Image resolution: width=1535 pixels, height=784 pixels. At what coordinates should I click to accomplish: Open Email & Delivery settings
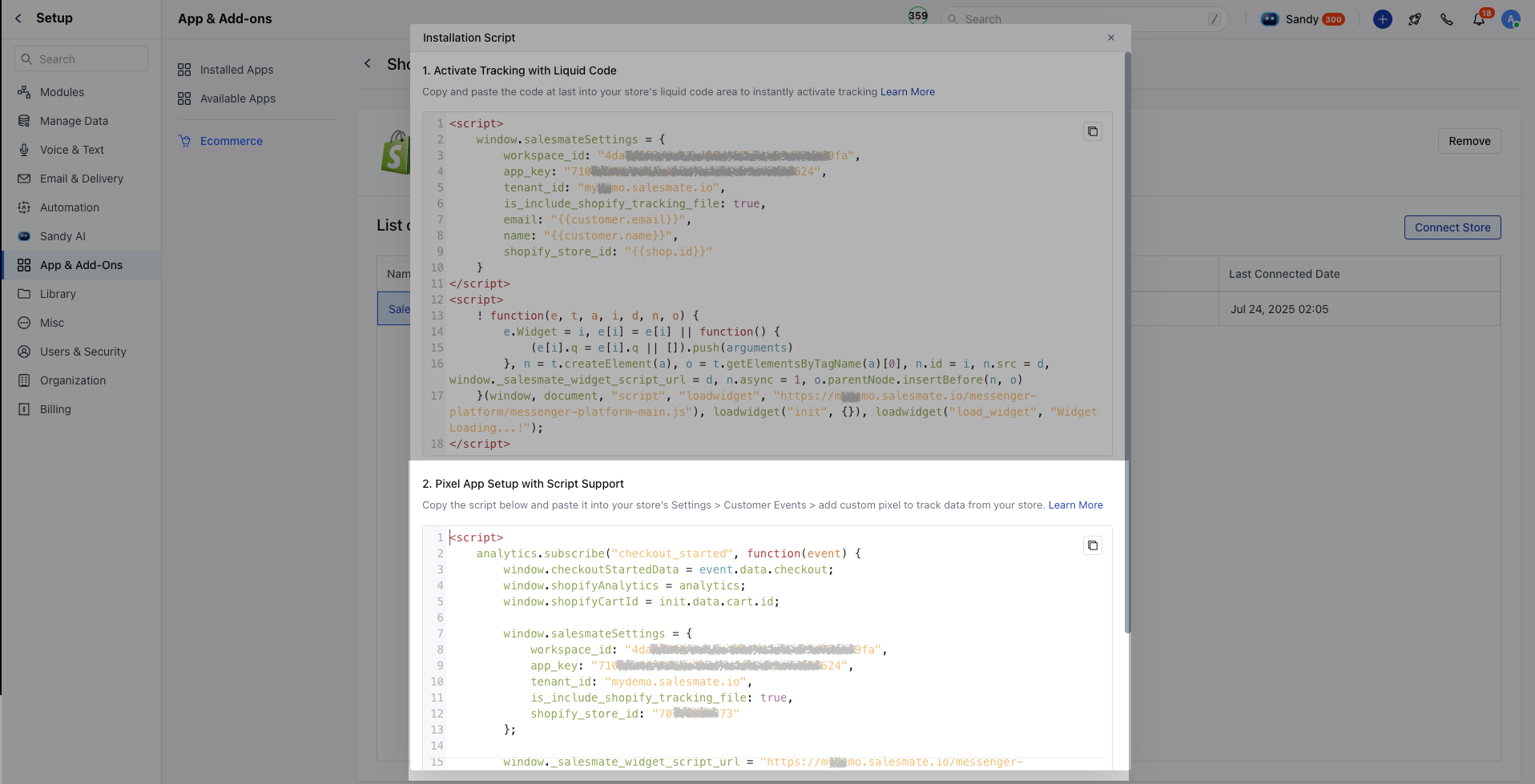(x=81, y=179)
